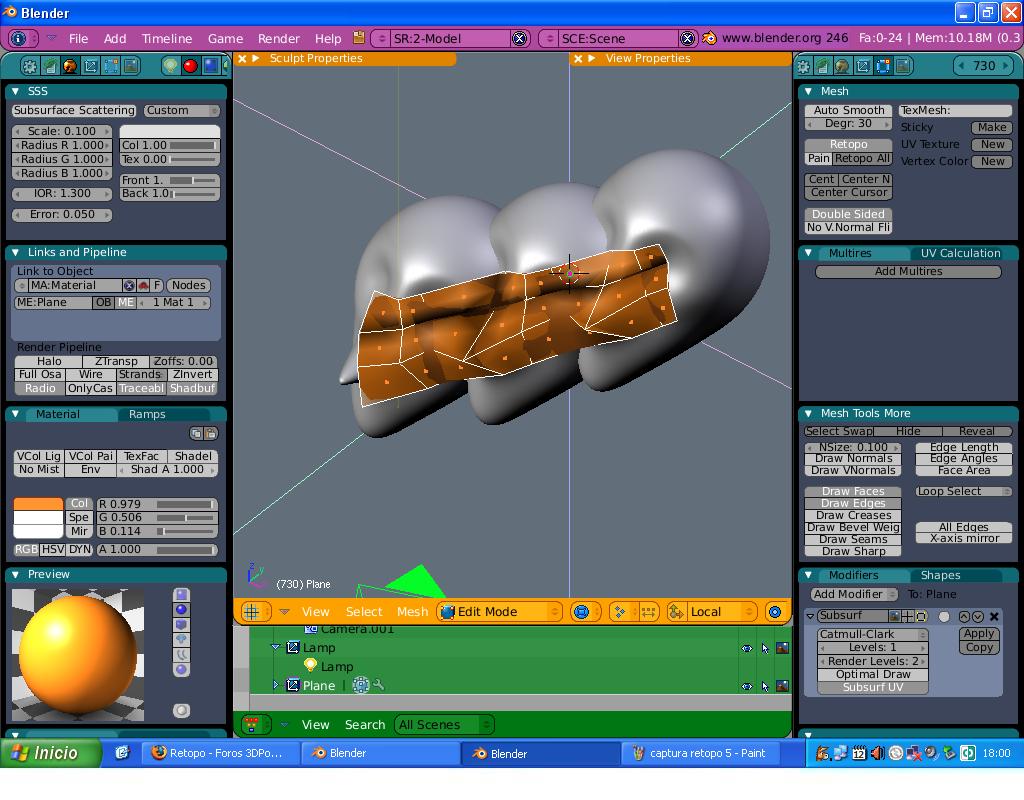Click the volume speaker tray icon
Image resolution: width=1024 pixels, height=800 pixels.
point(877,753)
